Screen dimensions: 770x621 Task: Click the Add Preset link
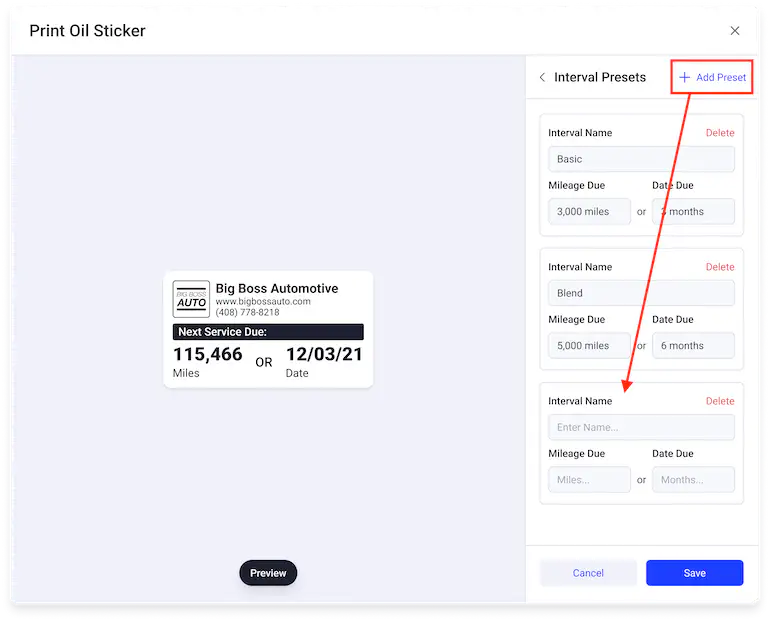coord(720,77)
